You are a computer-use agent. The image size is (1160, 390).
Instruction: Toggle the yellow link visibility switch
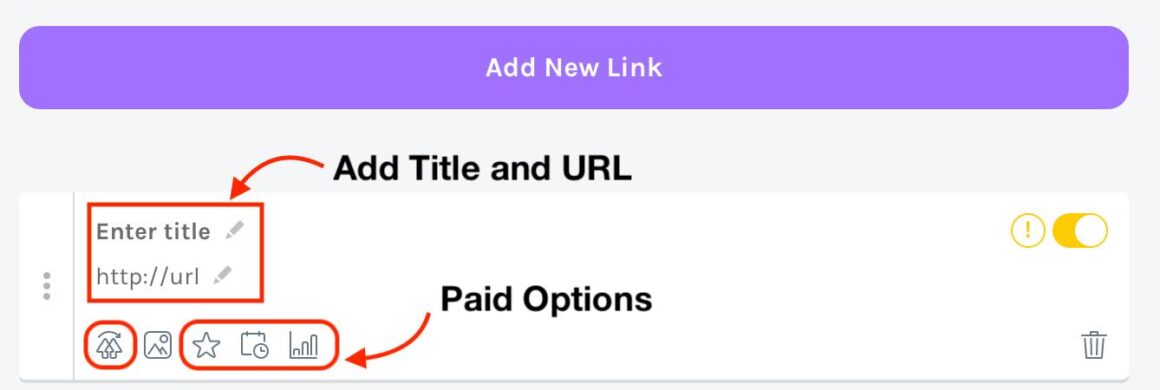tap(1080, 231)
